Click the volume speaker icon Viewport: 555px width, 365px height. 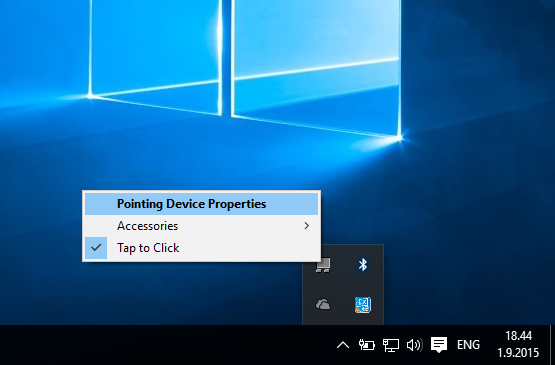(414, 345)
